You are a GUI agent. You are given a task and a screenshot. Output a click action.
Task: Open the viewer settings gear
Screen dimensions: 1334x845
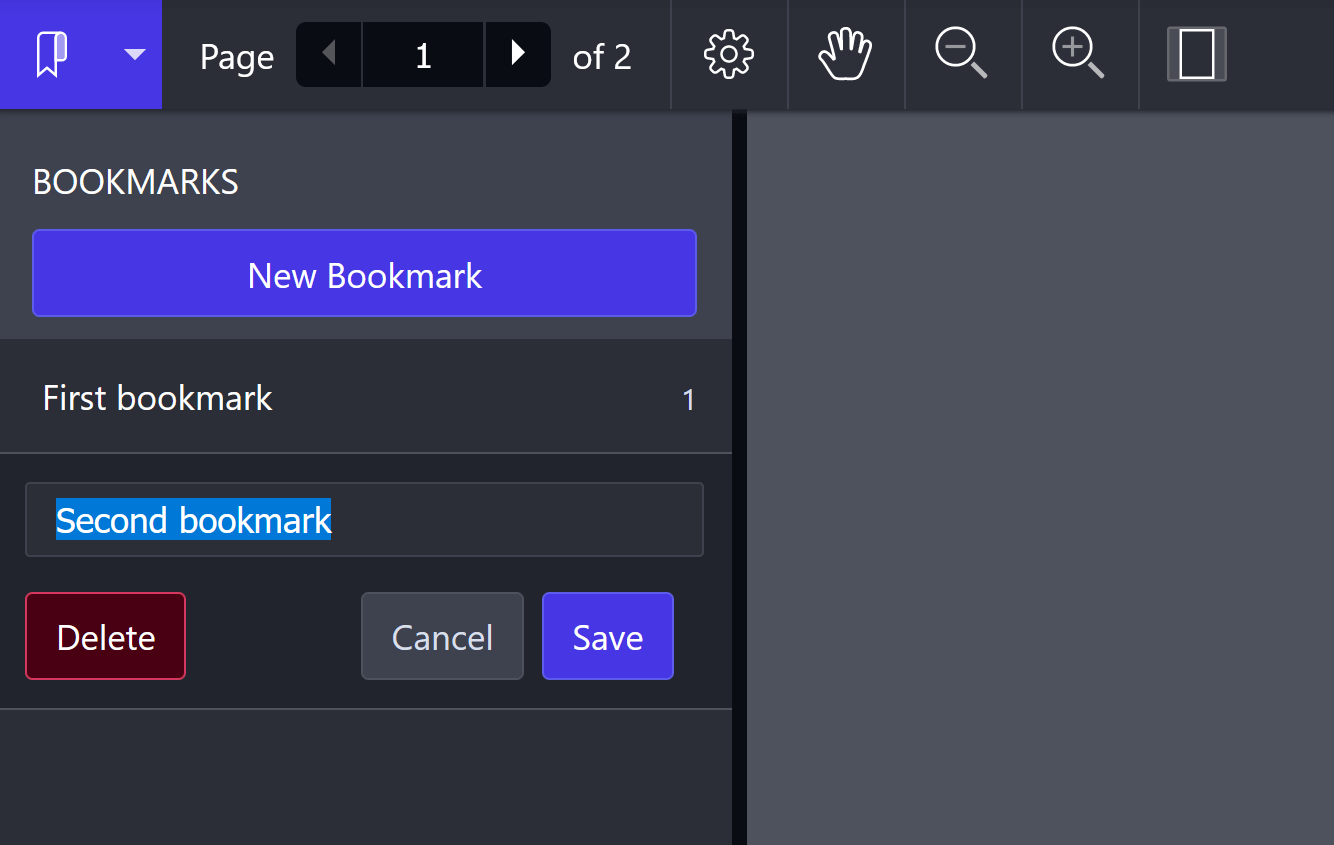(729, 55)
